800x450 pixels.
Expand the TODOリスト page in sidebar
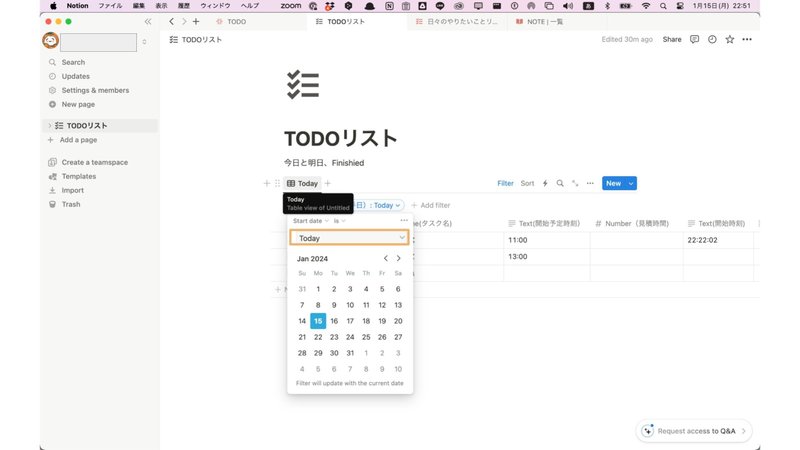coord(49,126)
